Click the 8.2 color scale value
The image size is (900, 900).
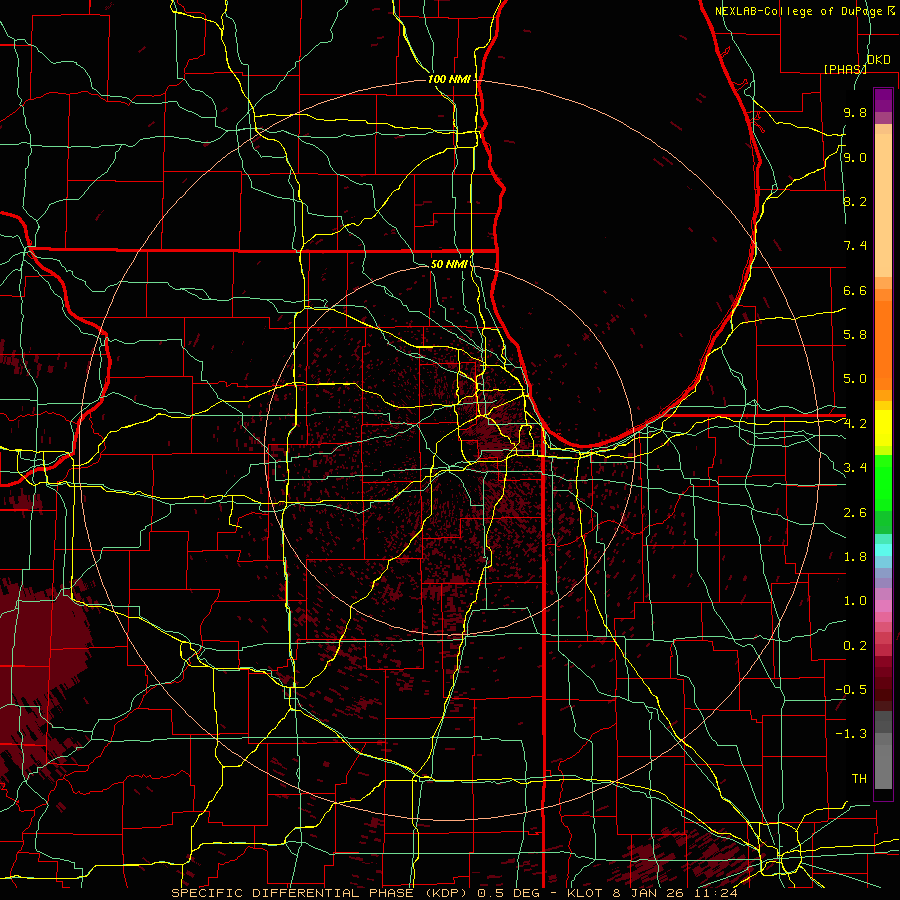click(x=855, y=201)
